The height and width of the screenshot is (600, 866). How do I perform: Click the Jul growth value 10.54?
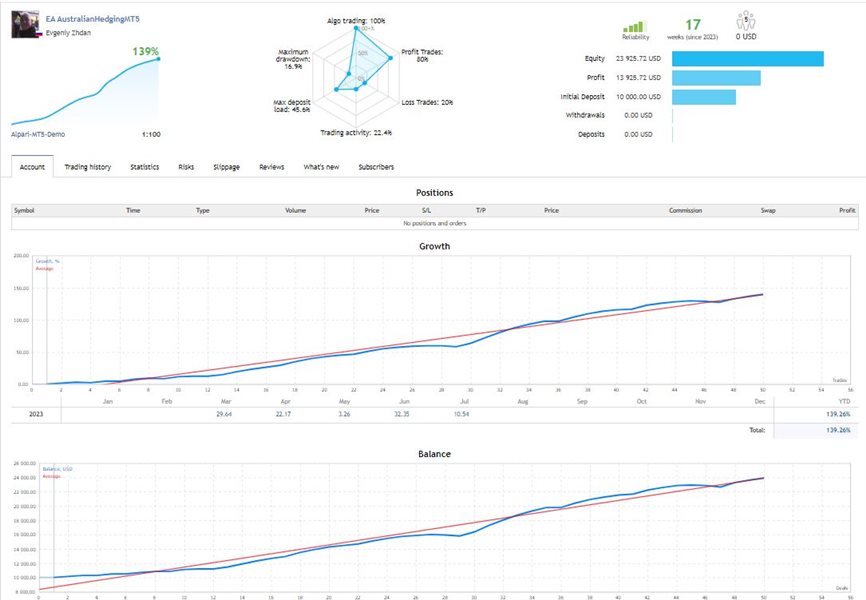[x=462, y=414]
